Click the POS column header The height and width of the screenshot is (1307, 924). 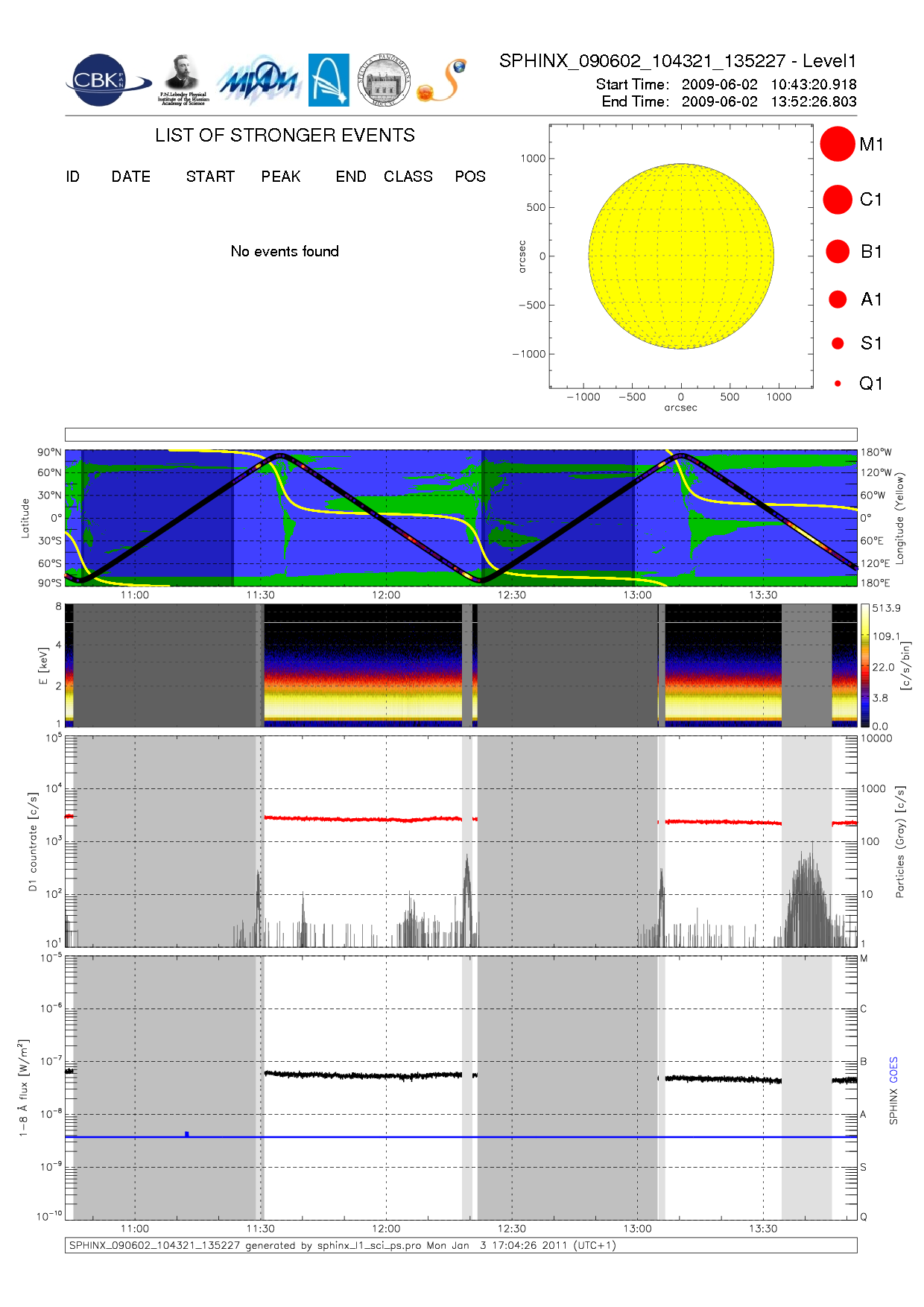click(x=470, y=177)
